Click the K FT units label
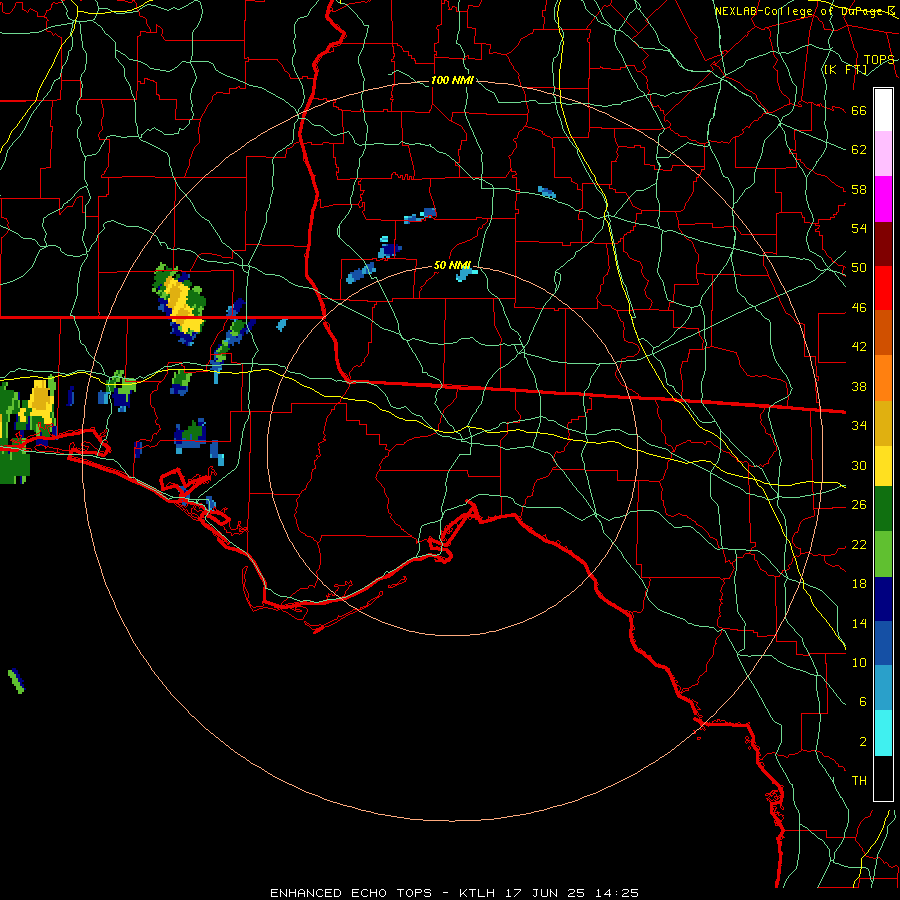Screen dimensions: 900x900 coord(845,69)
